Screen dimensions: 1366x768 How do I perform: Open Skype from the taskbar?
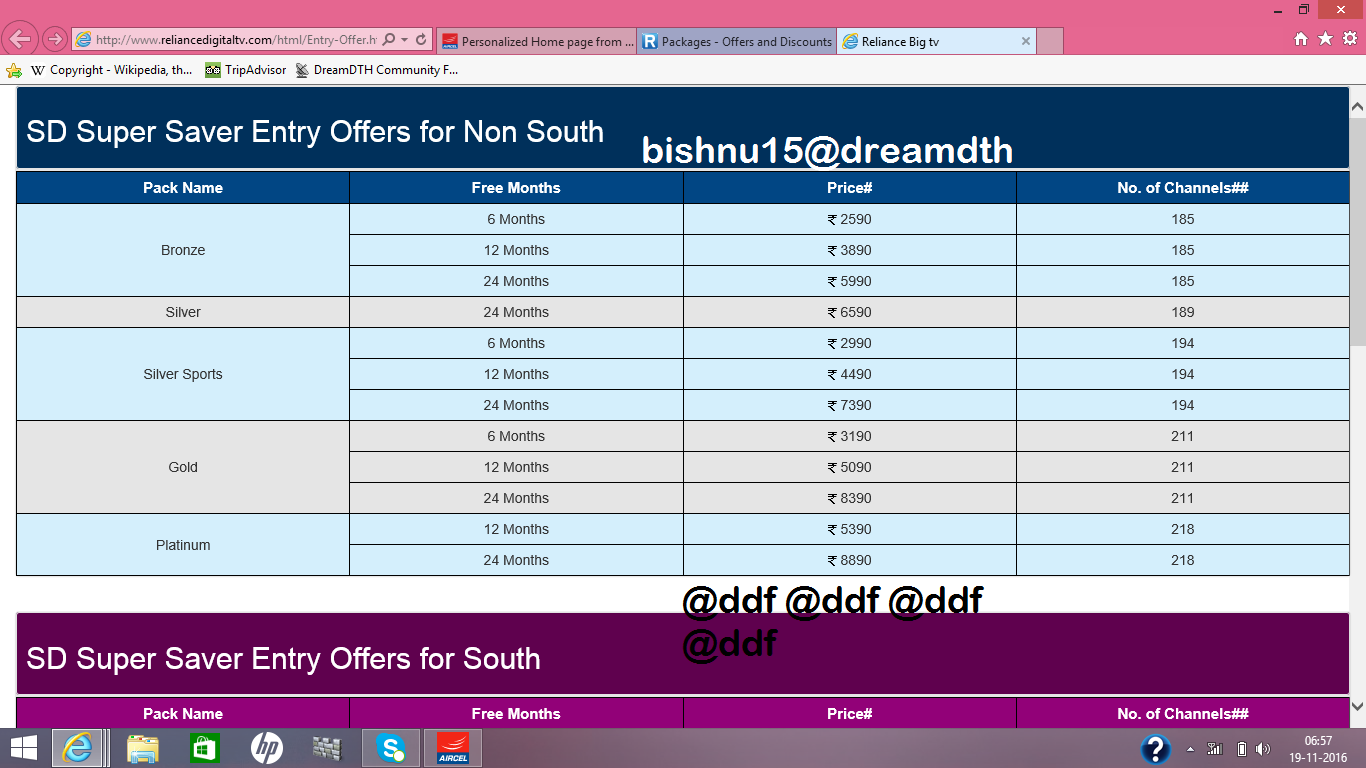coord(391,748)
